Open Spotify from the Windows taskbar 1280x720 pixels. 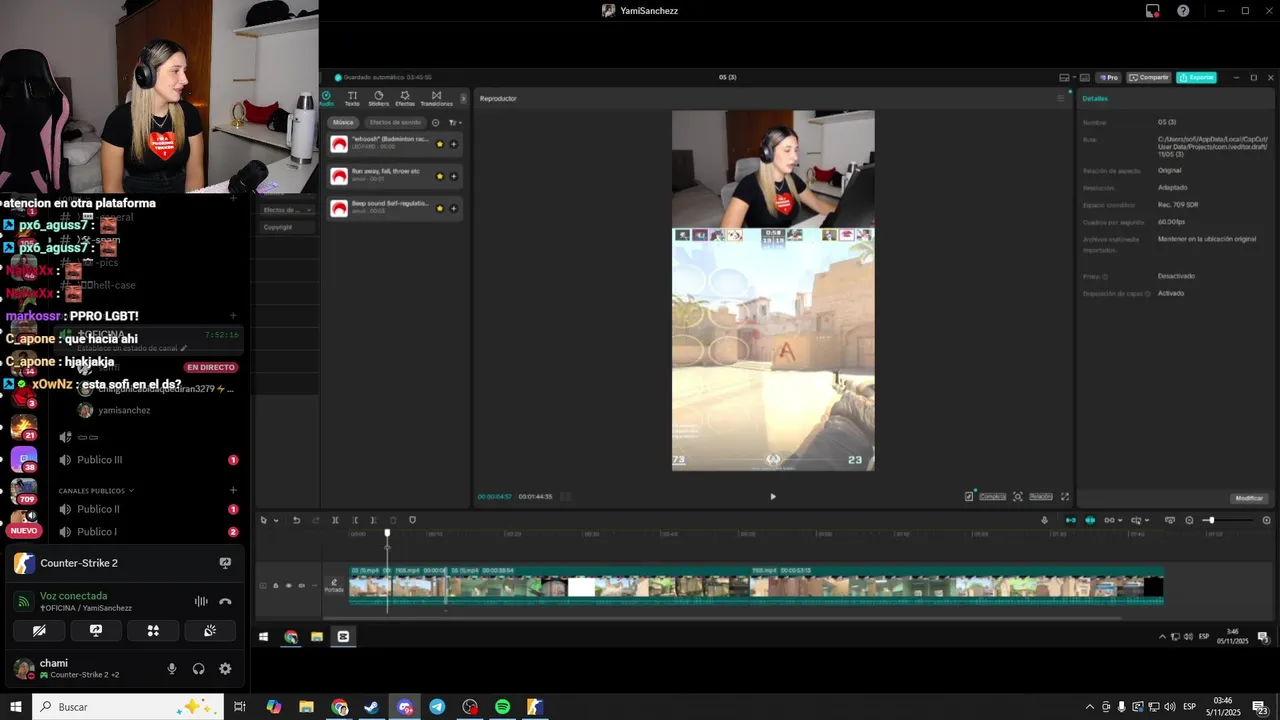point(502,707)
